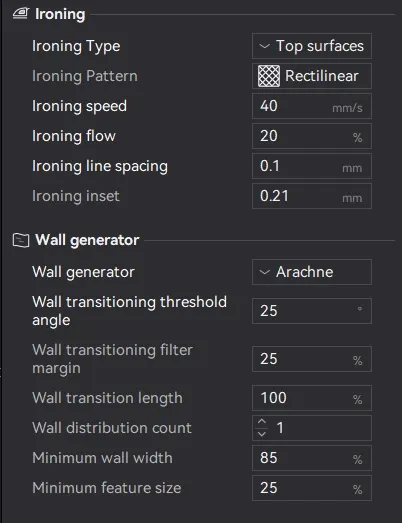Click the Ironing flow percentage field

click(x=312, y=136)
